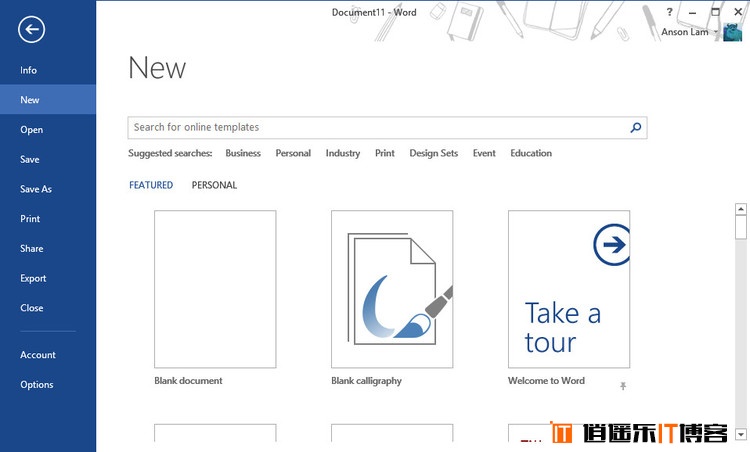Click Save in the Backstage menu
Screen dimensions: 750x452
point(30,159)
